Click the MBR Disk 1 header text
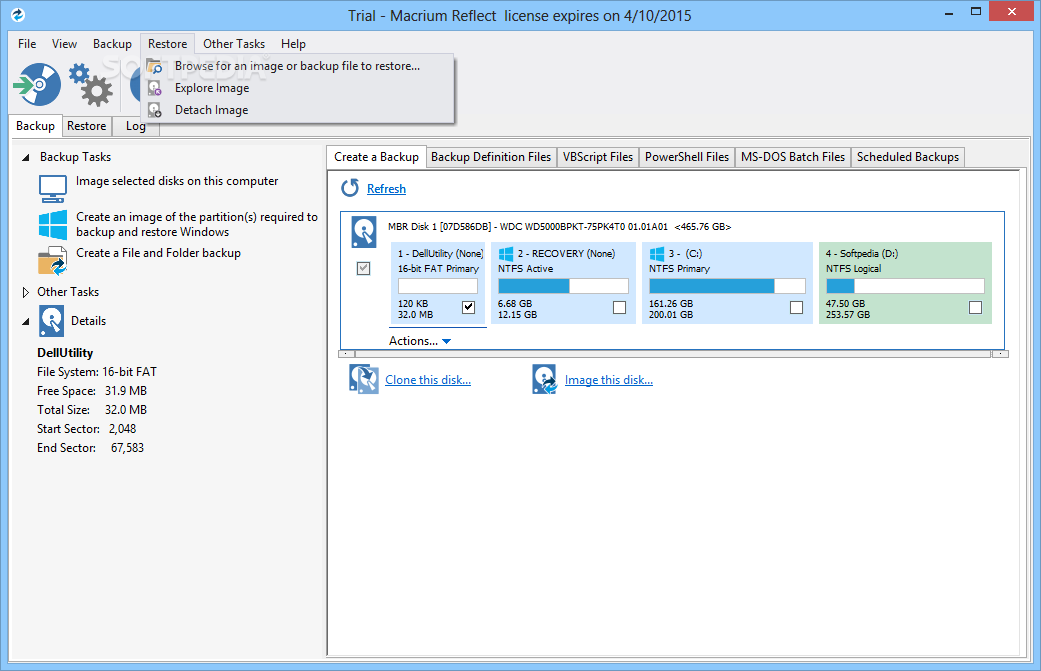 coord(559,227)
